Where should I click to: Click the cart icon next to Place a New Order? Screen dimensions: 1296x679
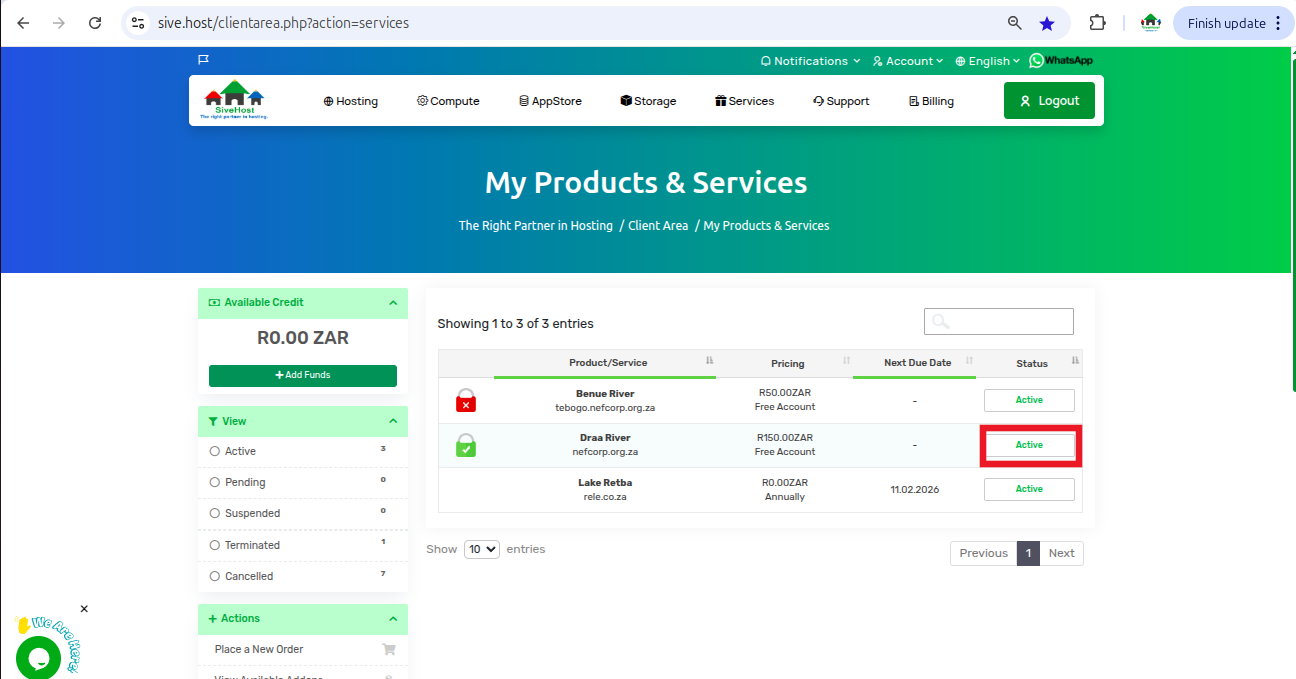click(389, 649)
